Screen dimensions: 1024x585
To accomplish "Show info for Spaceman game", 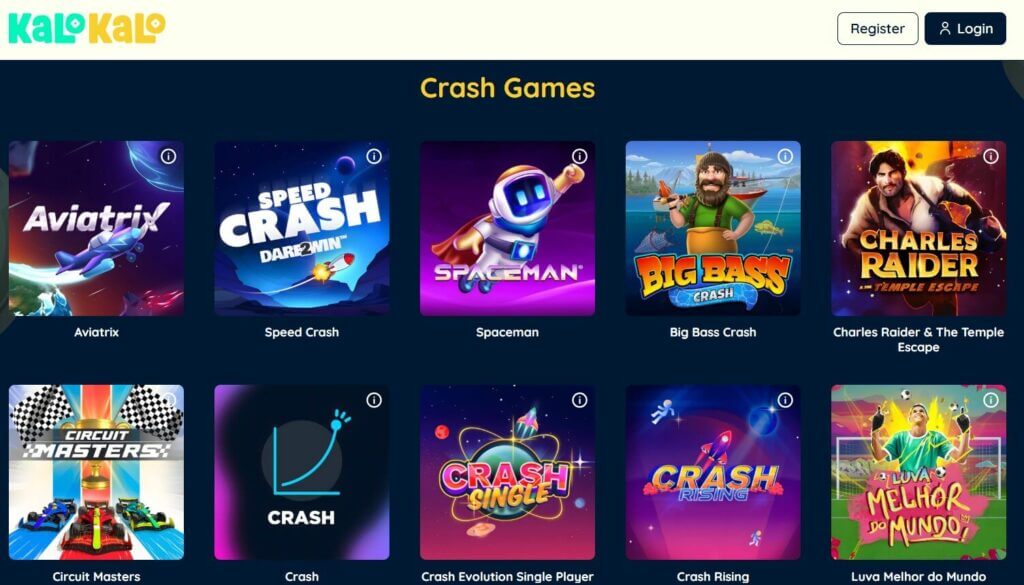I will pos(579,157).
